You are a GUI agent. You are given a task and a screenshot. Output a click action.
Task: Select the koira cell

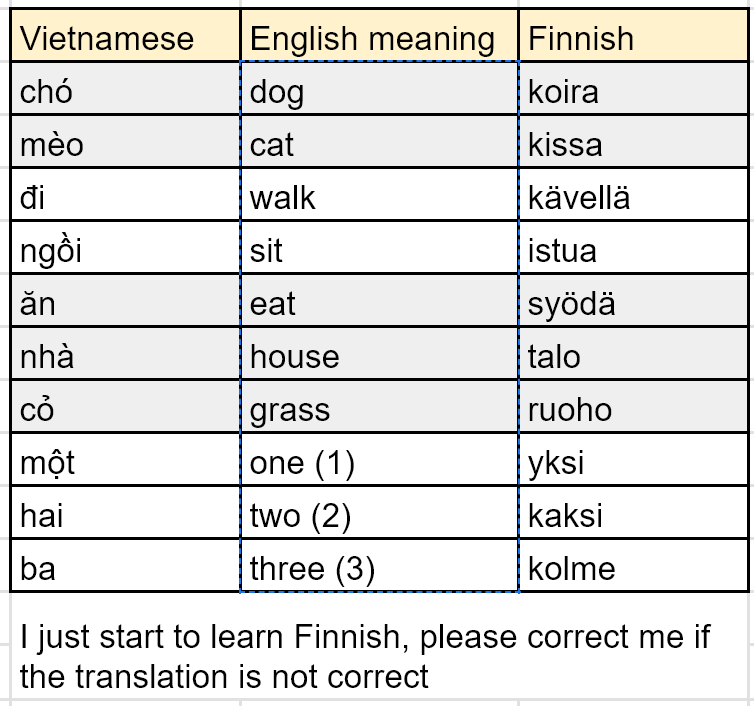[x=633, y=88]
